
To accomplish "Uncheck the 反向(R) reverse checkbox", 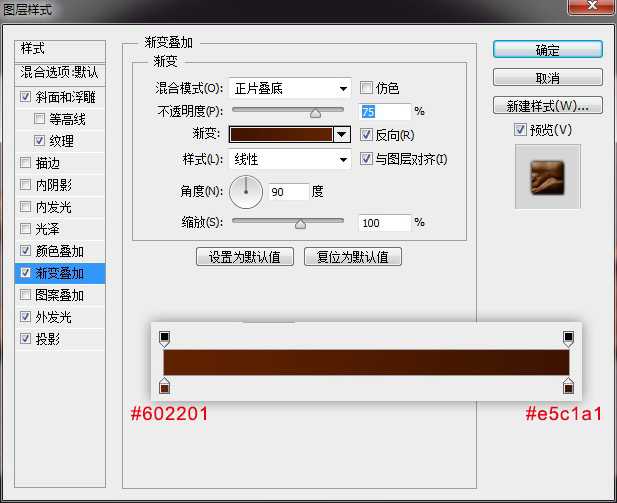I will 366,135.
